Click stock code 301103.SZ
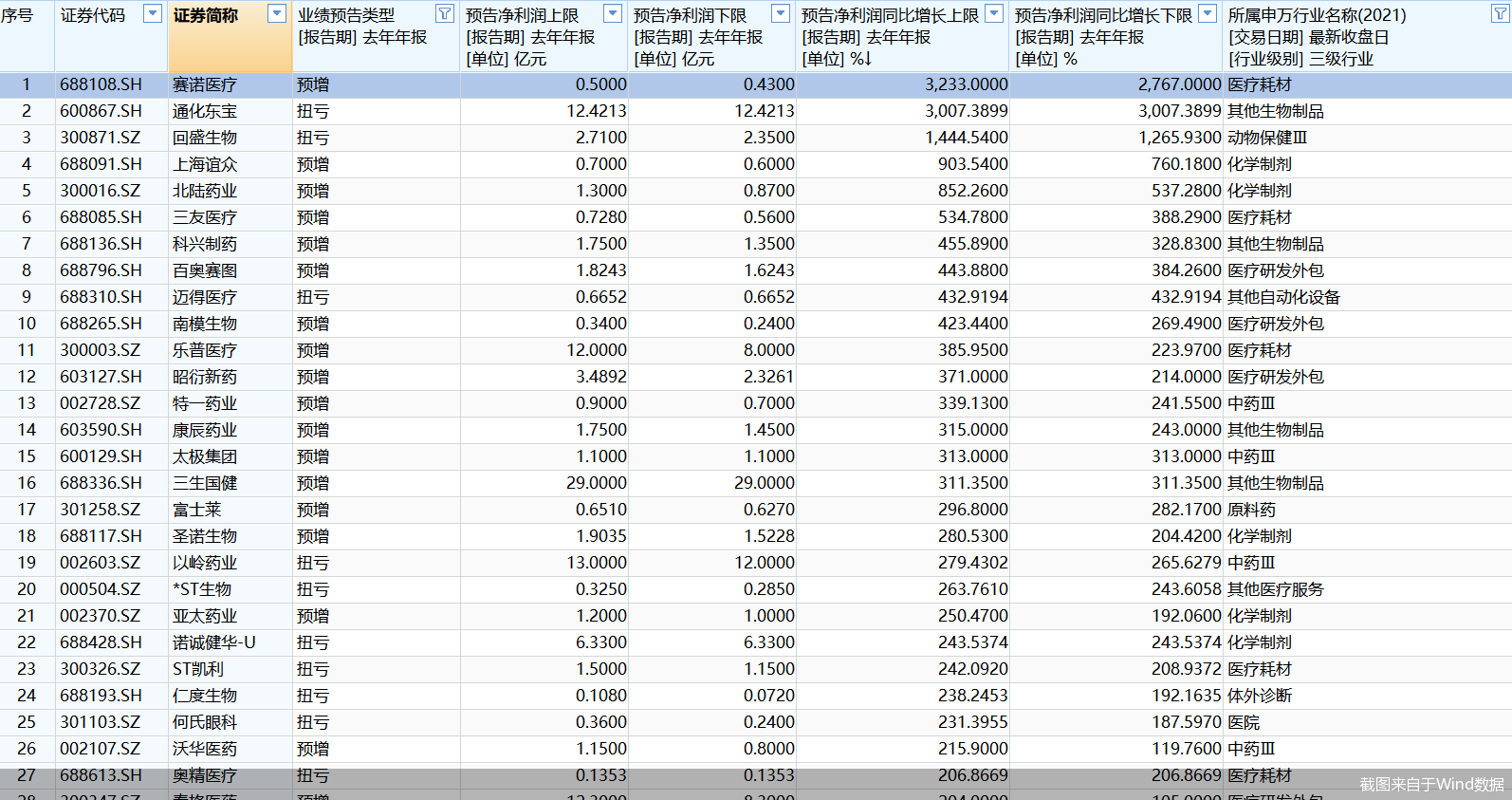 click(x=101, y=722)
